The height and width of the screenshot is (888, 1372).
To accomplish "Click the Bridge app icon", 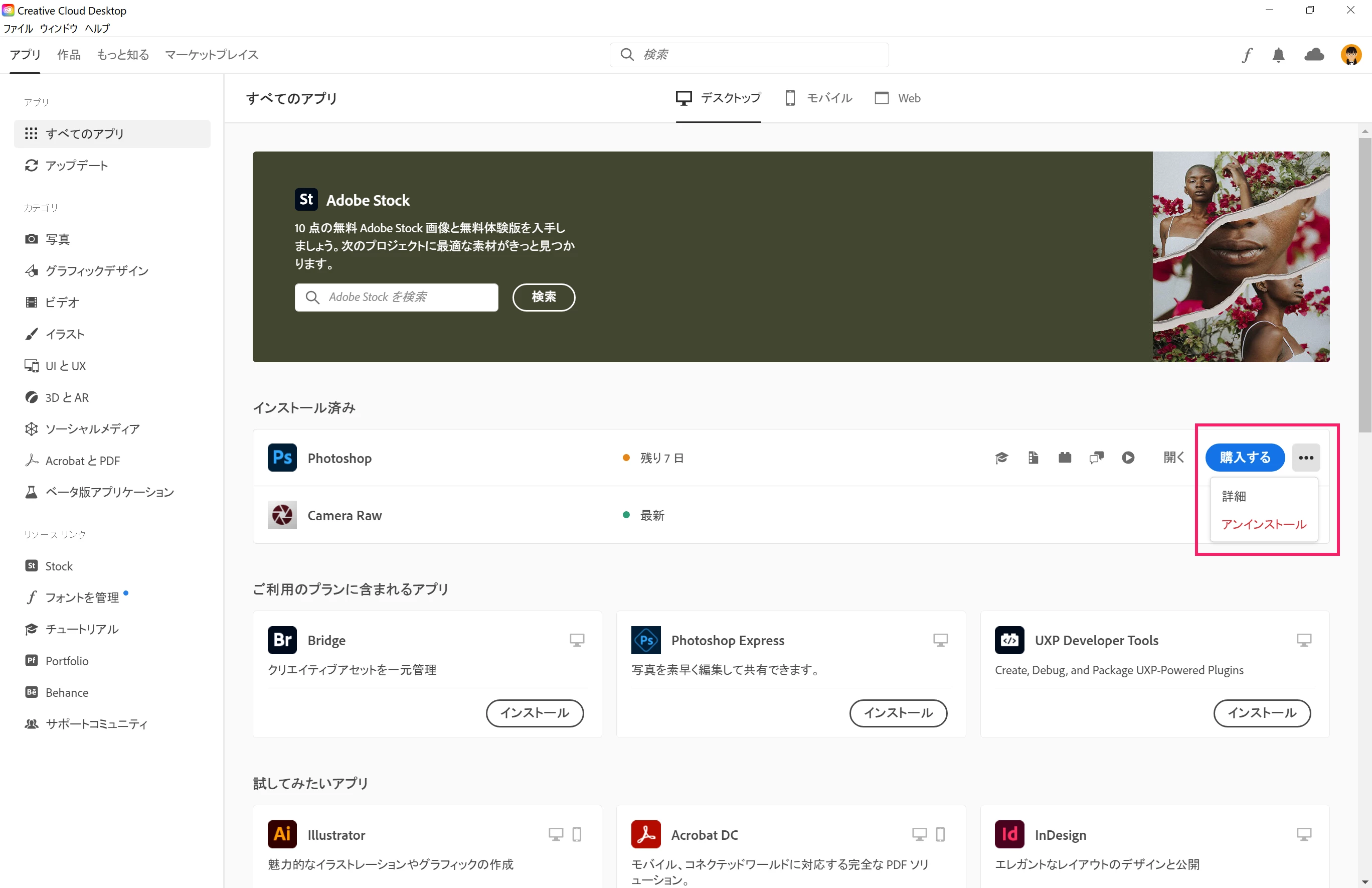I will click(x=282, y=640).
